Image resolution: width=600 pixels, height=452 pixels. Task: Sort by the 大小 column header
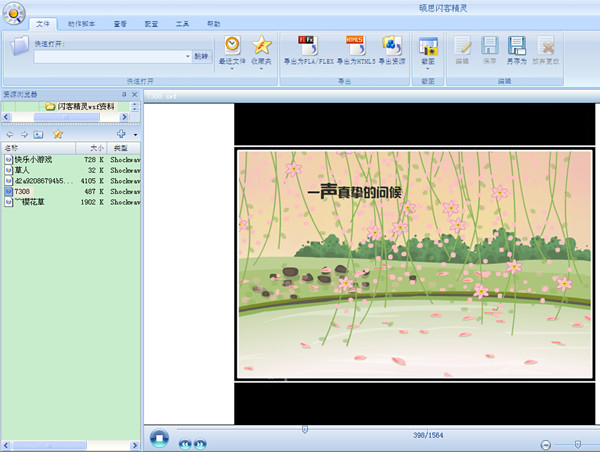click(x=91, y=148)
